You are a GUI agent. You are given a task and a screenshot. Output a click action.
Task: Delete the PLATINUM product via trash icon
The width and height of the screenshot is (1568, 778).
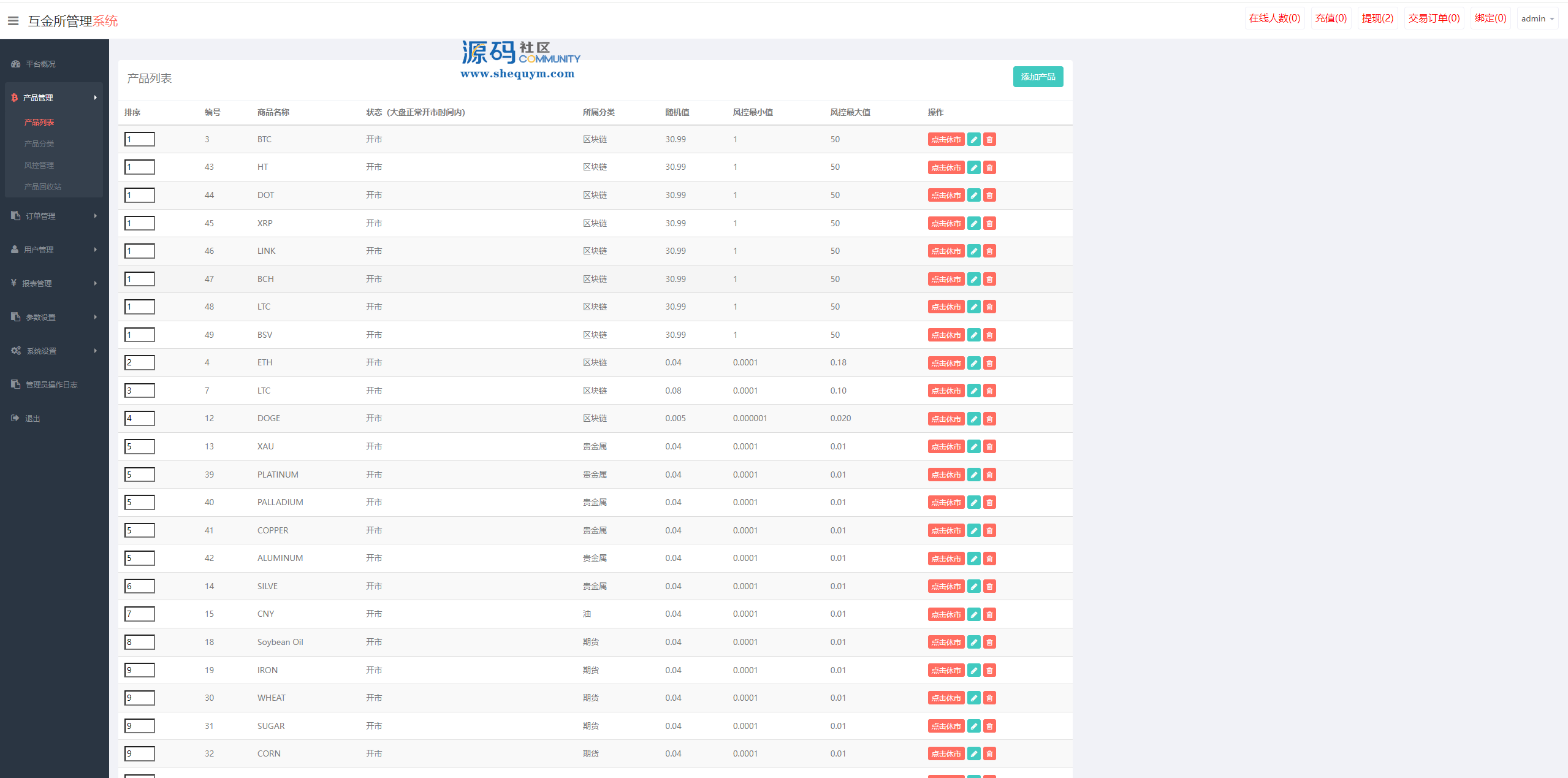pos(989,475)
